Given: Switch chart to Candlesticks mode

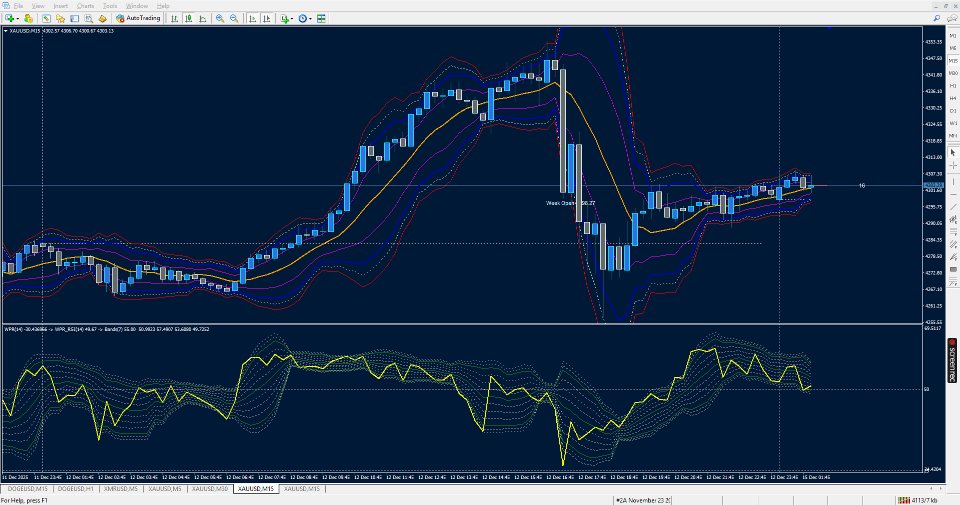Looking at the screenshot, I should tap(189, 18).
